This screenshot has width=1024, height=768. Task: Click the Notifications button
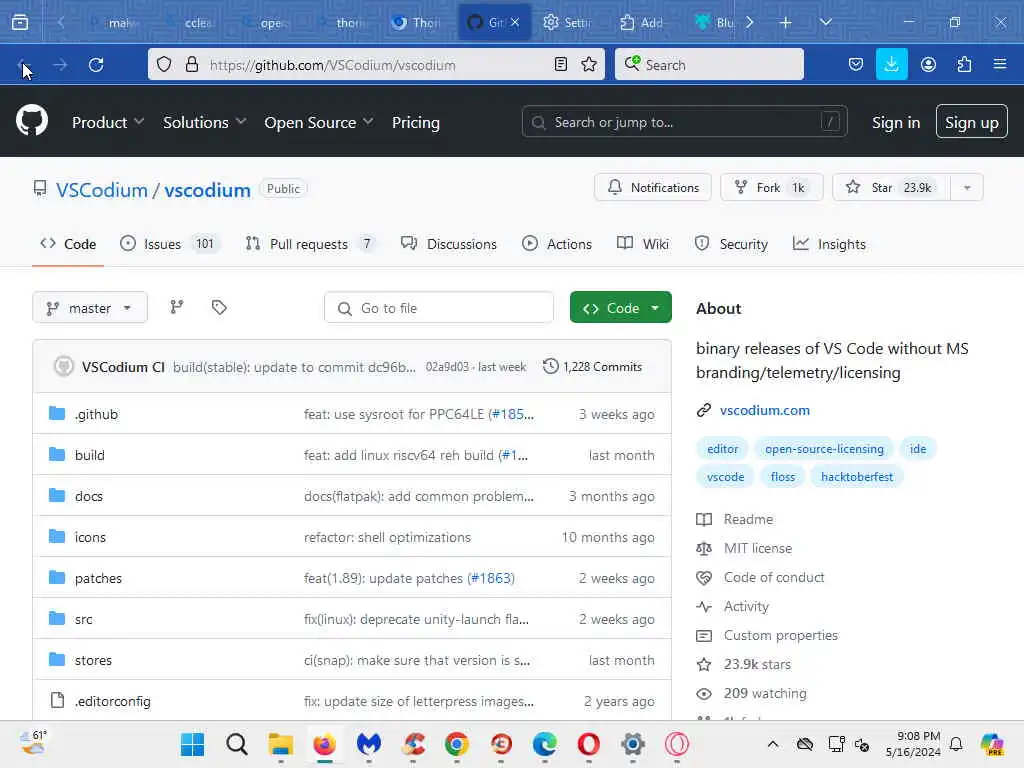[652, 187]
